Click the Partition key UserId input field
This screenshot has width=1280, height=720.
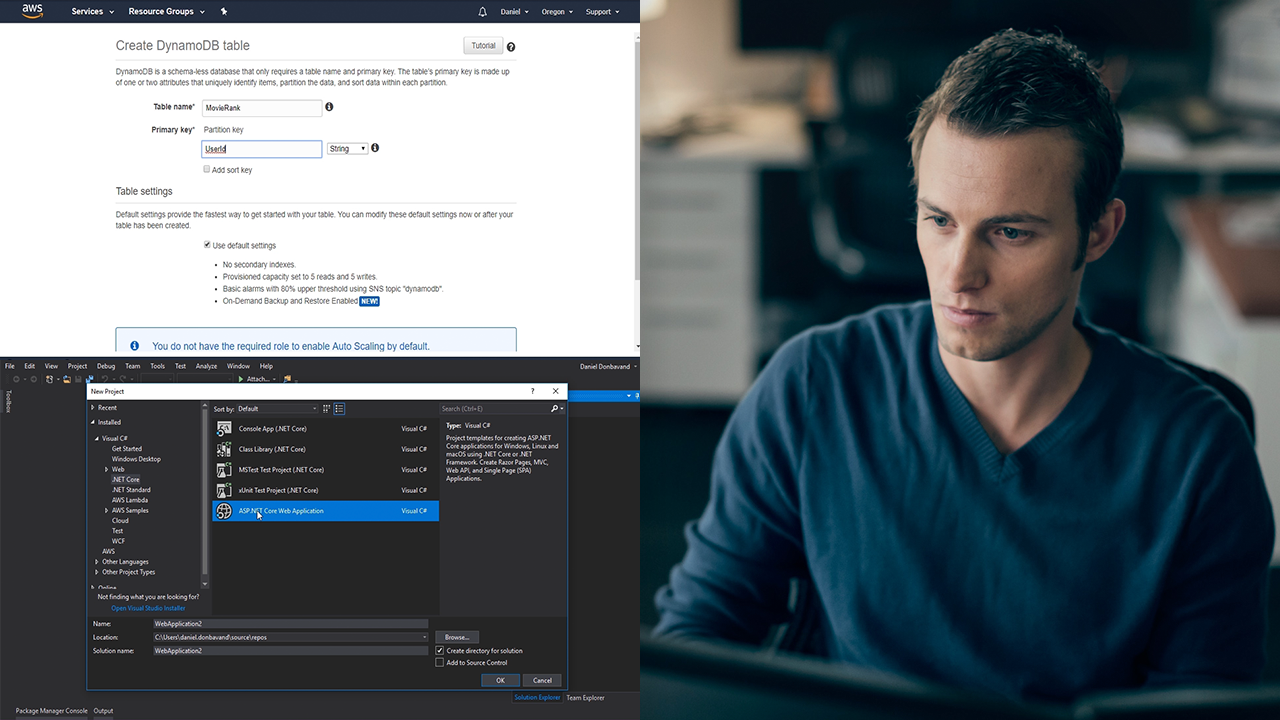pos(261,149)
